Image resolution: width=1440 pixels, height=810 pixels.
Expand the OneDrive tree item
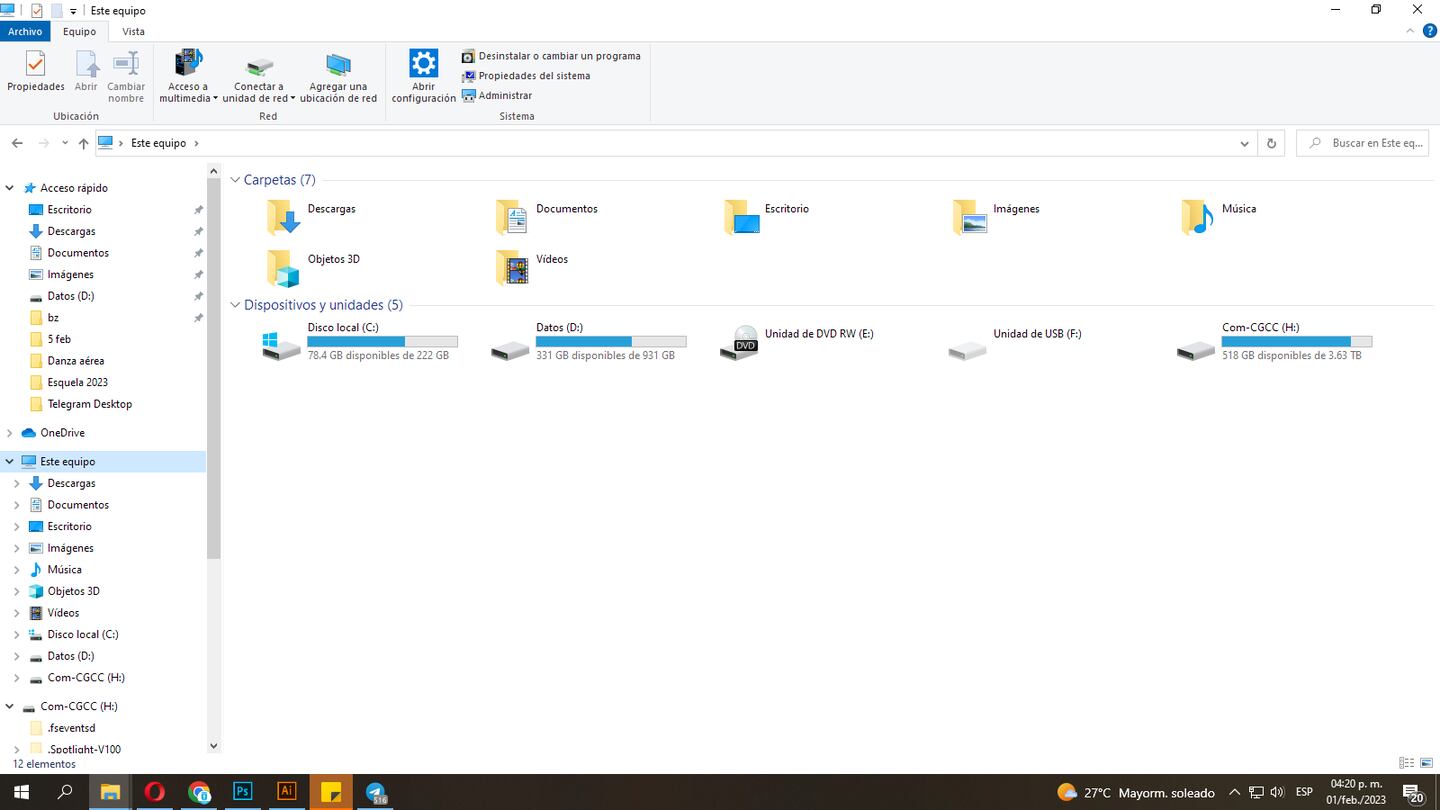8,432
